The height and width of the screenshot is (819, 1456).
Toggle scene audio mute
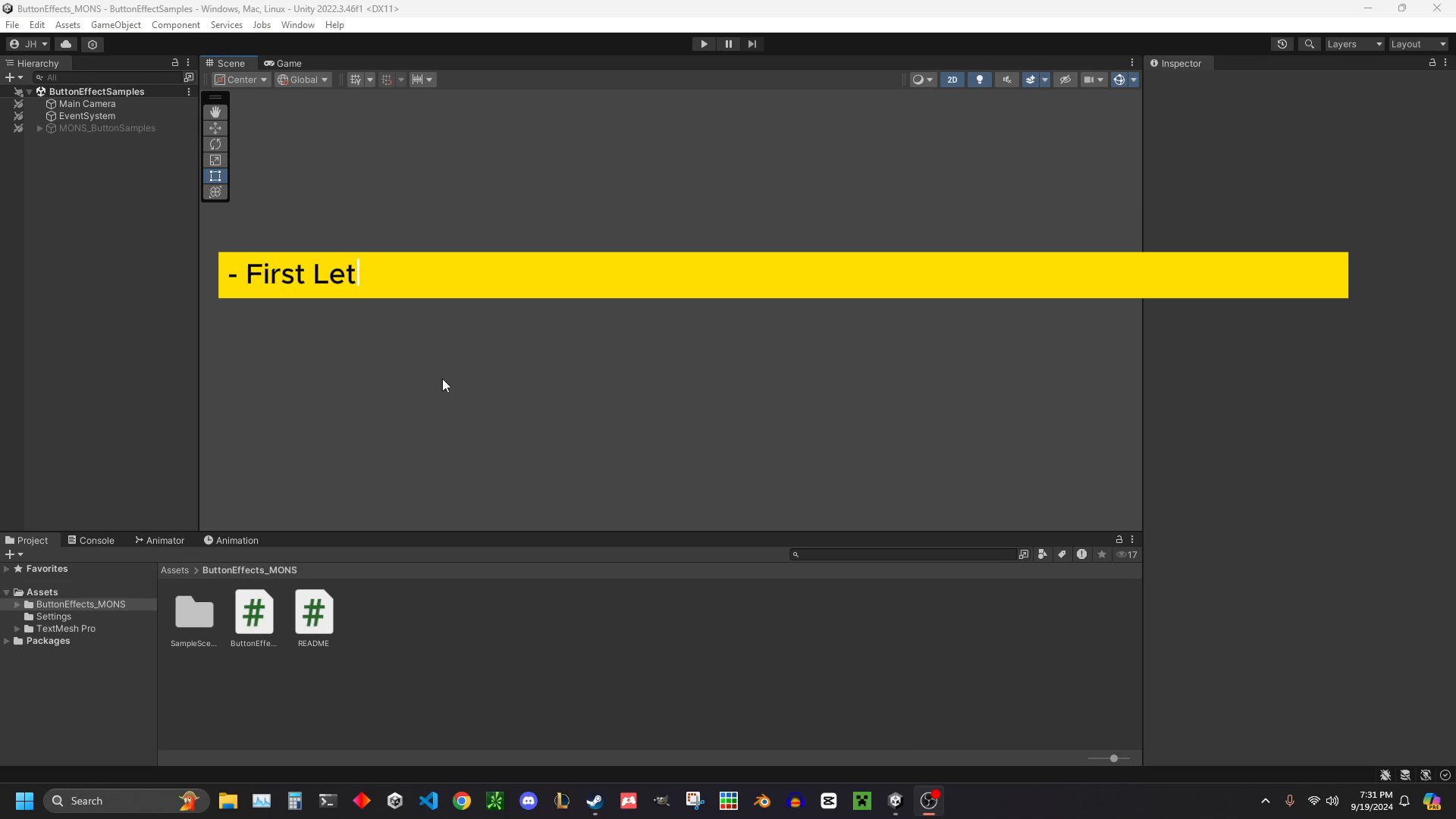pyautogui.click(x=1007, y=80)
